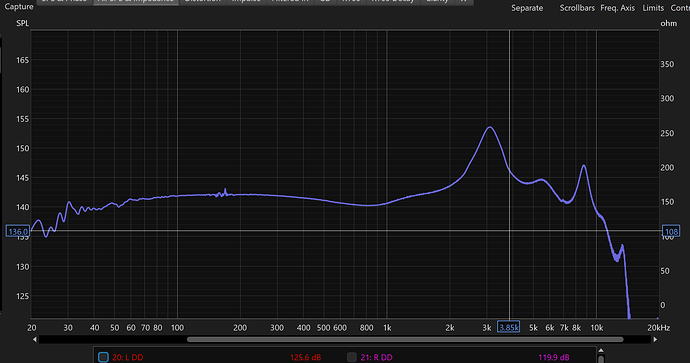The height and width of the screenshot is (363, 690).
Task: Click the 1k frequency axis label
Action: [x=387, y=328]
